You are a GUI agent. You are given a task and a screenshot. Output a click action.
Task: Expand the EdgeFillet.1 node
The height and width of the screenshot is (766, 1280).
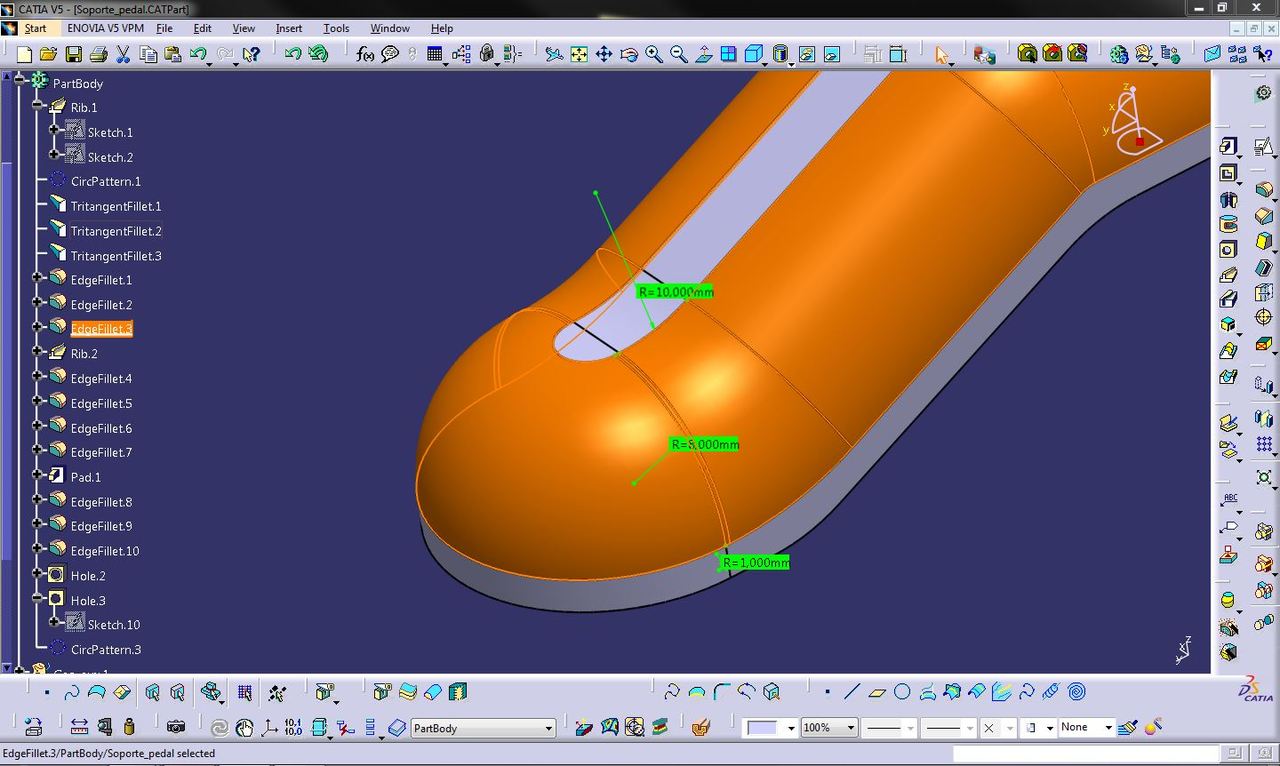[38, 277]
